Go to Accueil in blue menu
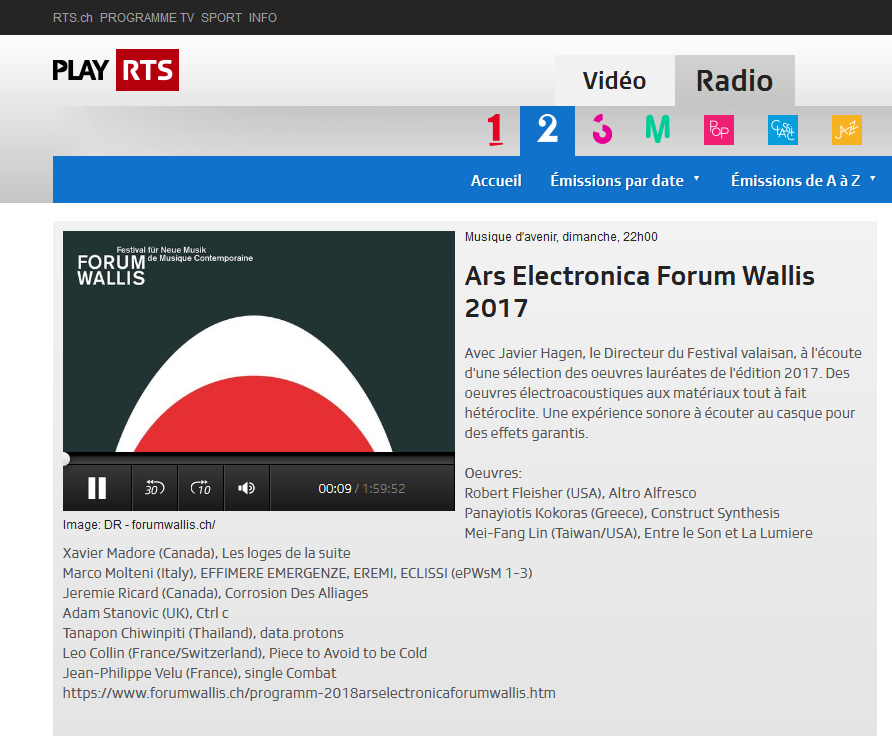The image size is (892, 736). pyautogui.click(x=496, y=180)
